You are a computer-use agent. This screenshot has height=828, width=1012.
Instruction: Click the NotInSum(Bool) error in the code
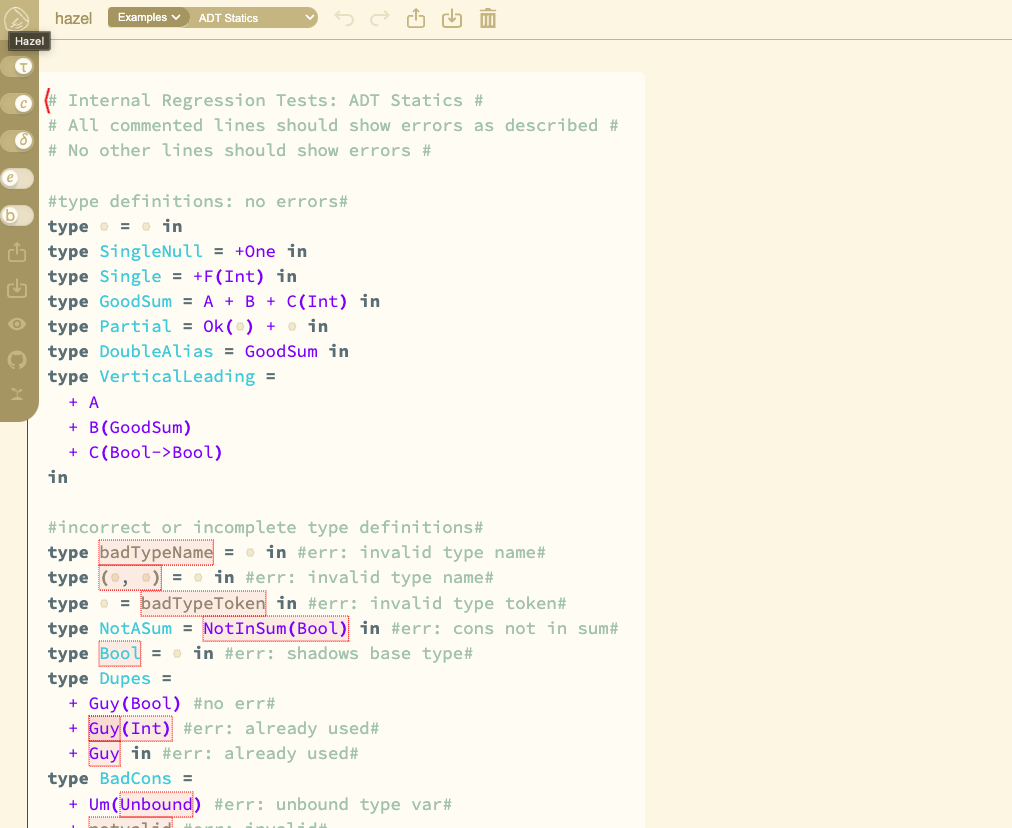click(275, 629)
